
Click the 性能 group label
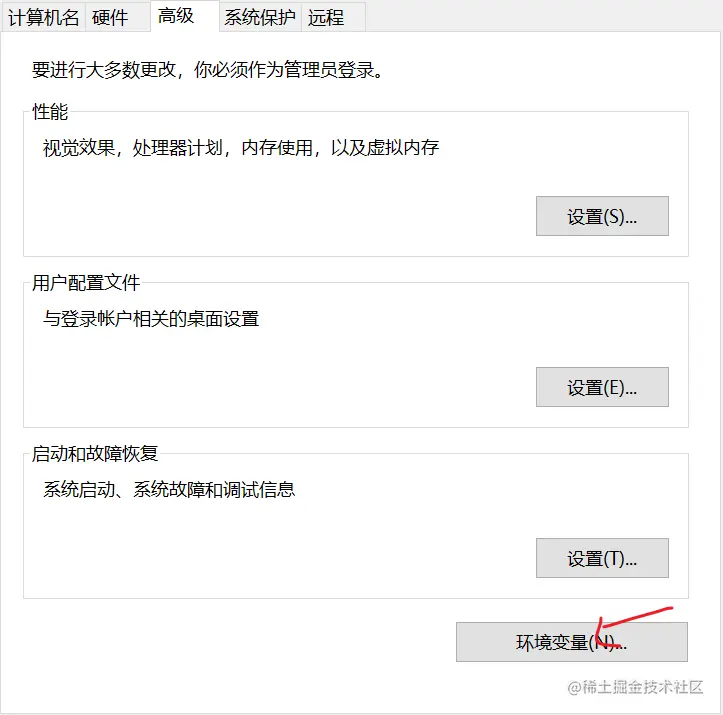[x=50, y=112]
